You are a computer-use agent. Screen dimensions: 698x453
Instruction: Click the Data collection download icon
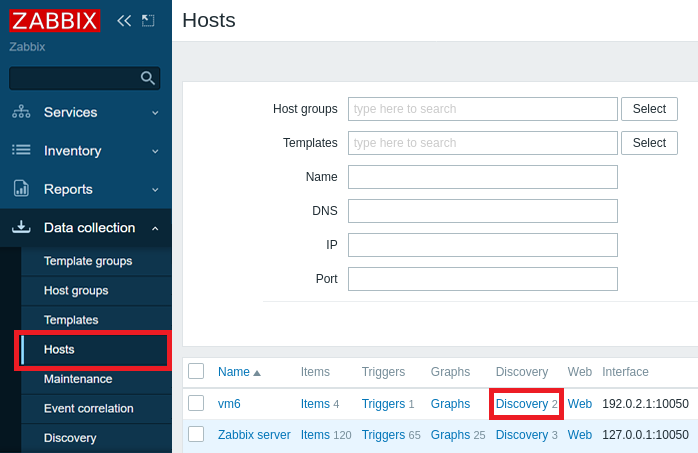click(x=21, y=228)
